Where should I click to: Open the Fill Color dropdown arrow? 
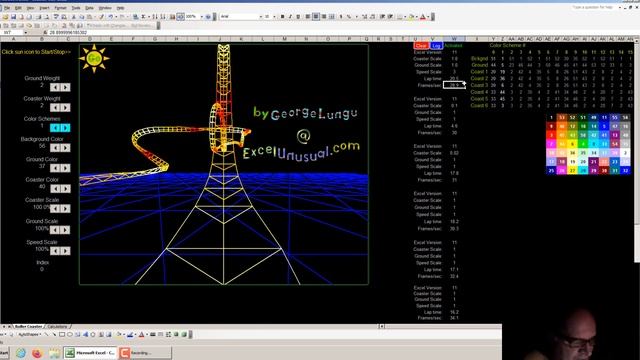click(x=417, y=17)
